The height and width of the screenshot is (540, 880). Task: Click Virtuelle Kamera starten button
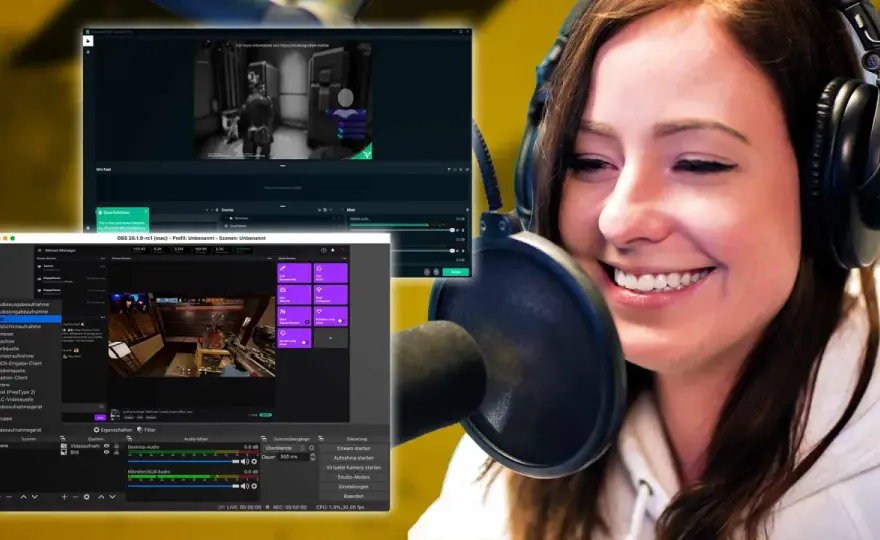(354, 468)
